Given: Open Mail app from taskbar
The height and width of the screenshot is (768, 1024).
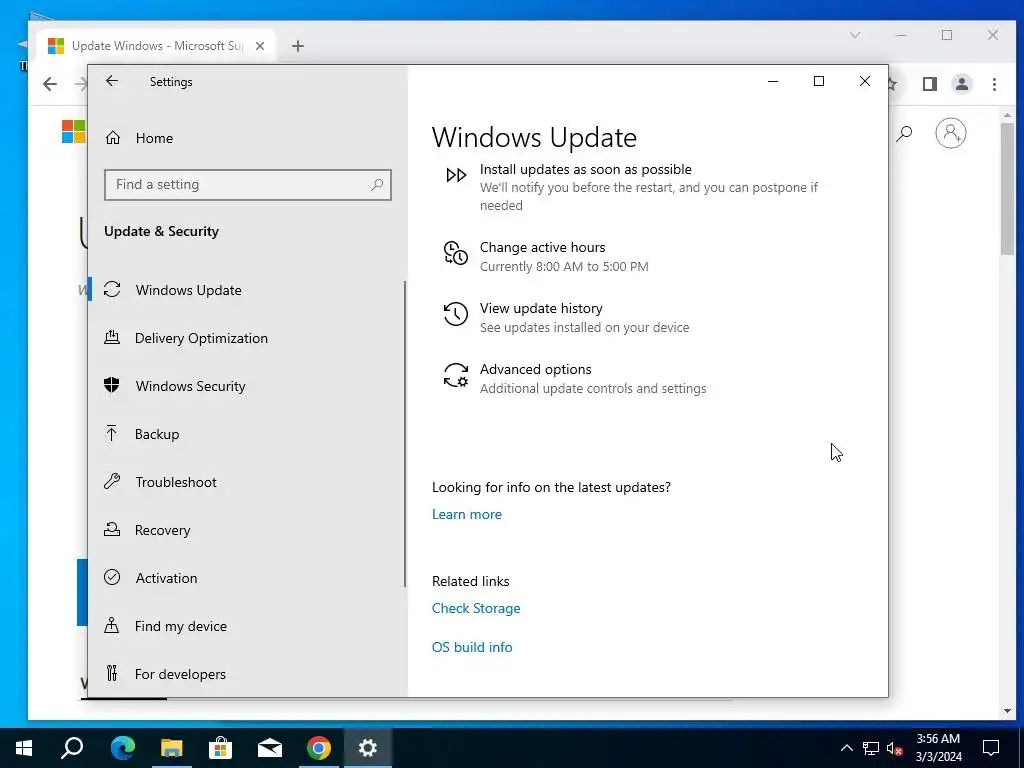Looking at the screenshot, I should pos(269,748).
